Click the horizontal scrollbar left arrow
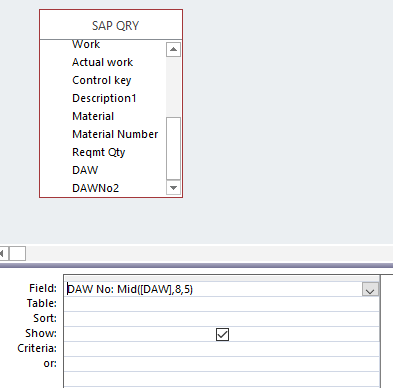This screenshot has height=388, width=393. click(3, 254)
